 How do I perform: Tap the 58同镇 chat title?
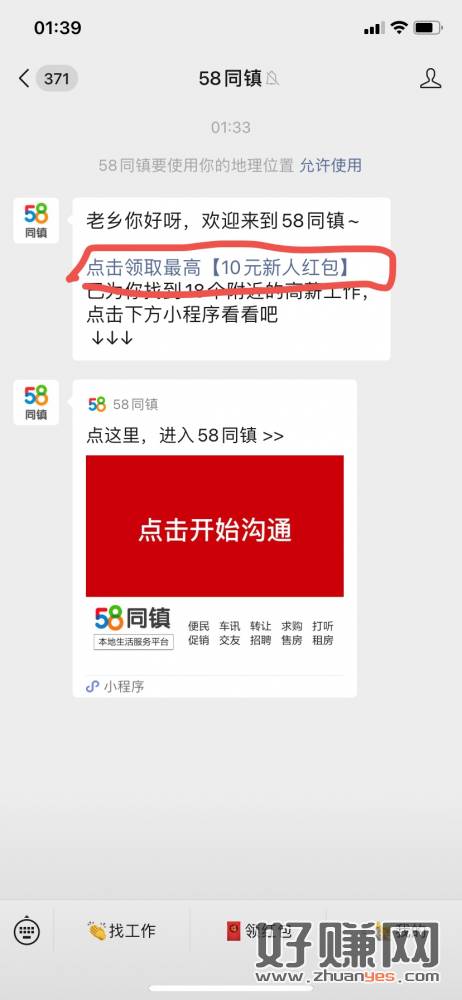[x=230, y=78]
